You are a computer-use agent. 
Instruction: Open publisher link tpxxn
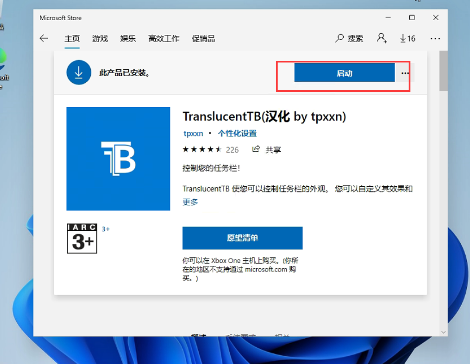[193, 134]
